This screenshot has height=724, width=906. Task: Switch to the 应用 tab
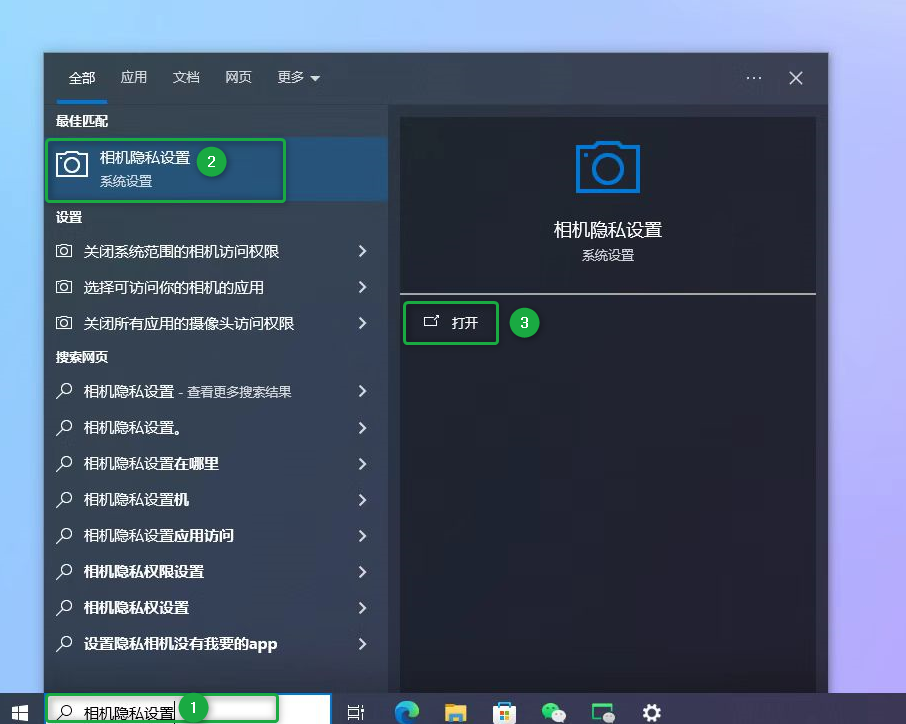click(x=133, y=77)
